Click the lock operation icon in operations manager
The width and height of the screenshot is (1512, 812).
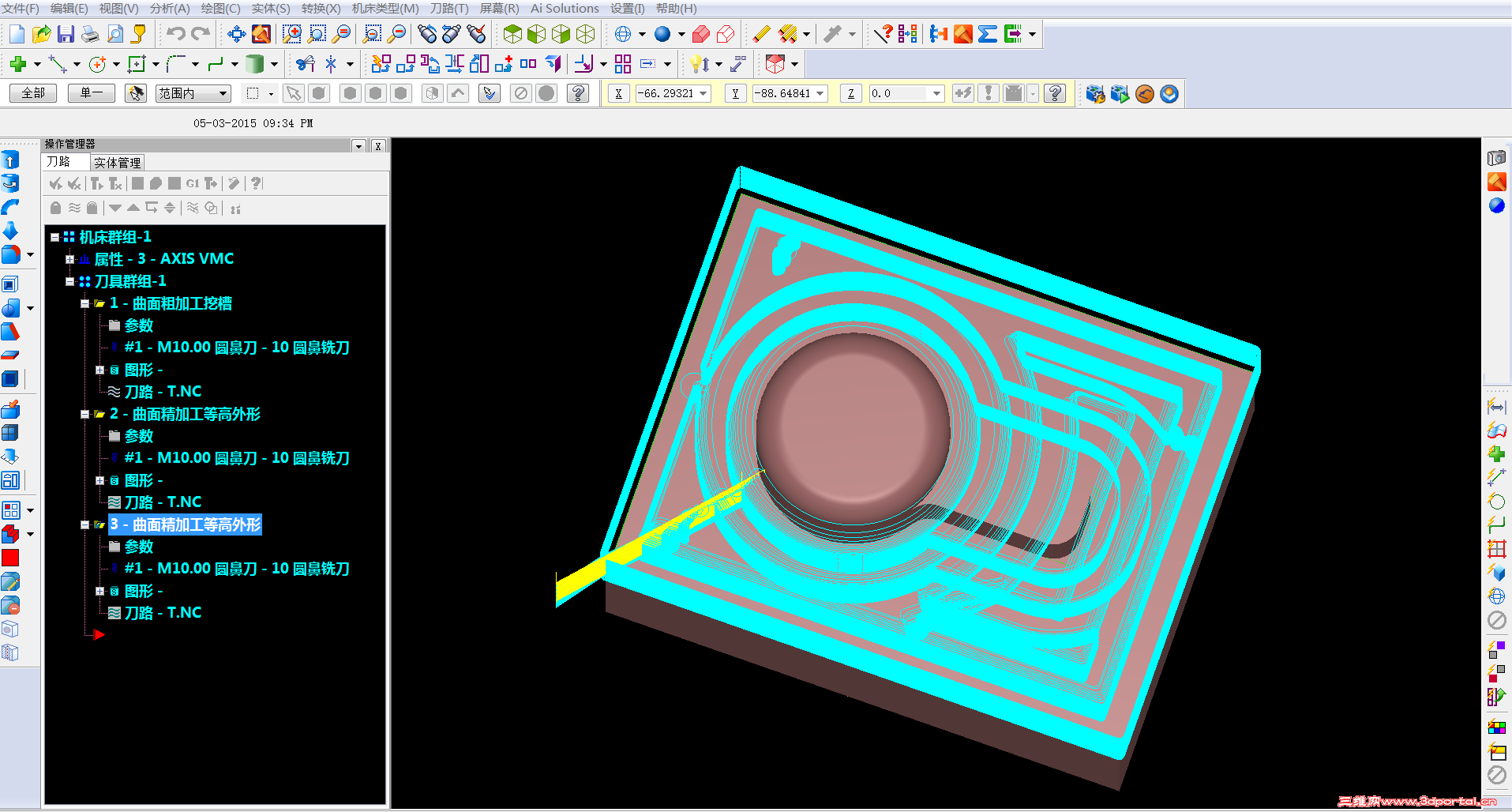pyautogui.click(x=55, y=208)
